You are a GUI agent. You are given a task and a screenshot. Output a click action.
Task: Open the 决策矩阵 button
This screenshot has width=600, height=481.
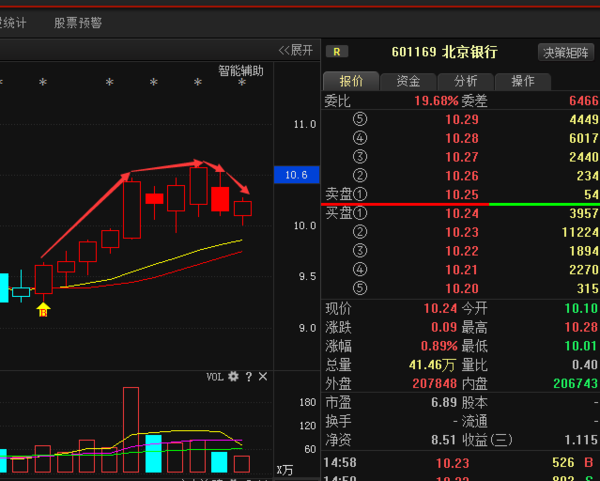(x=566, y=52)
